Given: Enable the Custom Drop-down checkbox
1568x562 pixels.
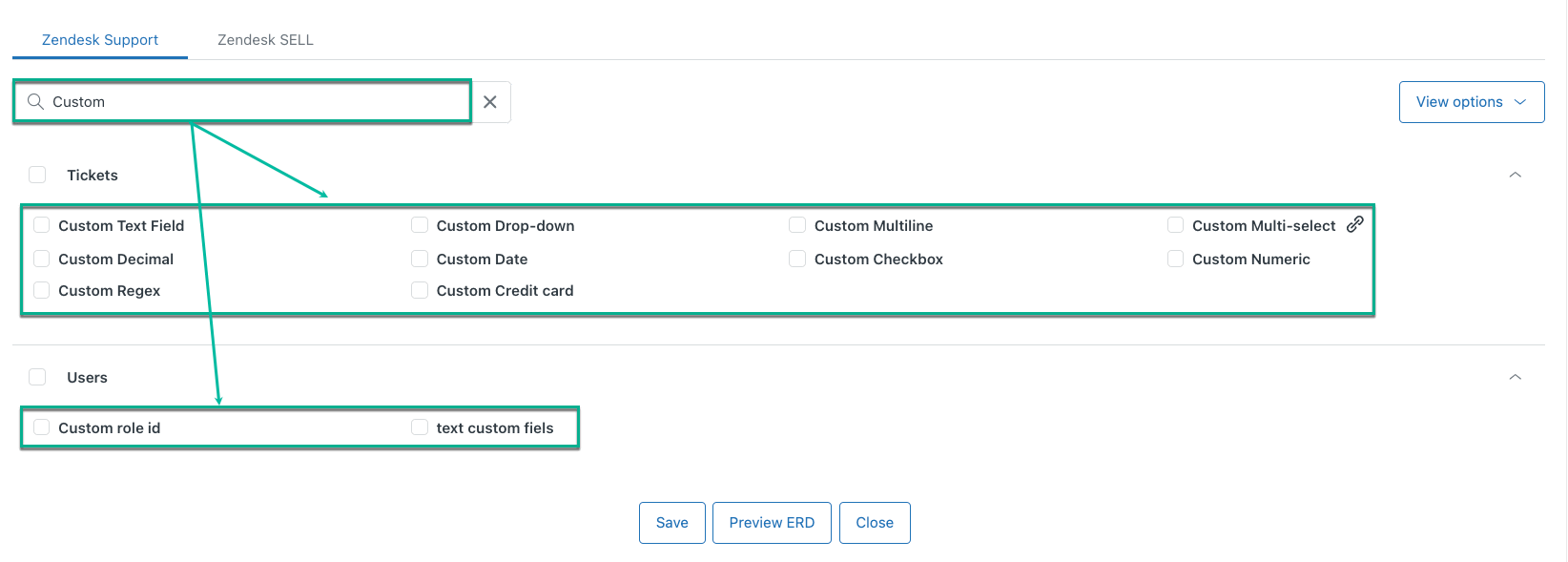Looking at the screenshot, I should [x=420, y=225].
